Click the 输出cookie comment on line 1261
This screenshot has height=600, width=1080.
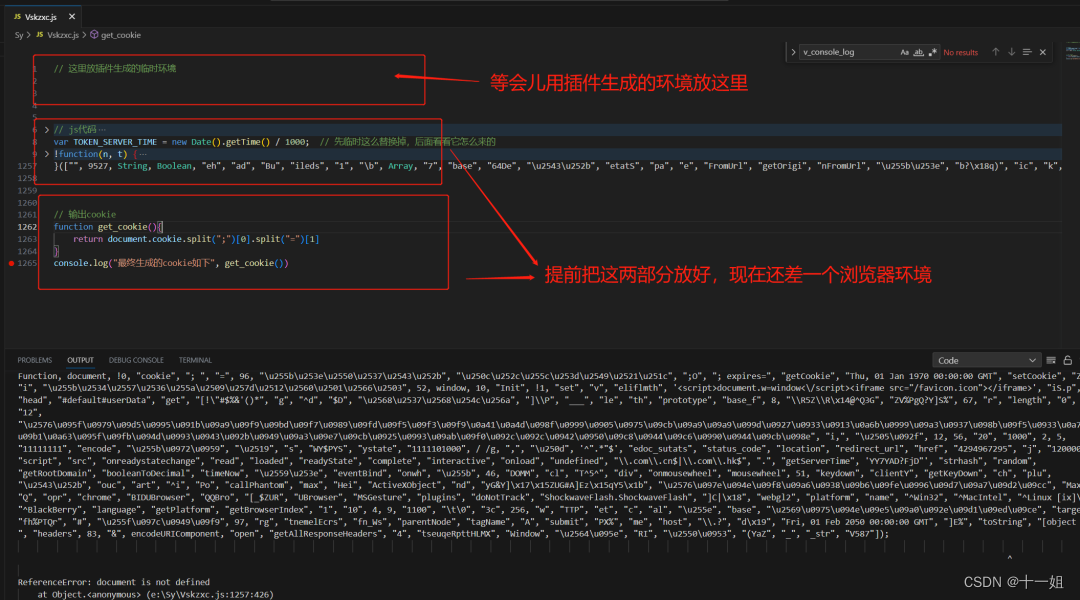85,214
